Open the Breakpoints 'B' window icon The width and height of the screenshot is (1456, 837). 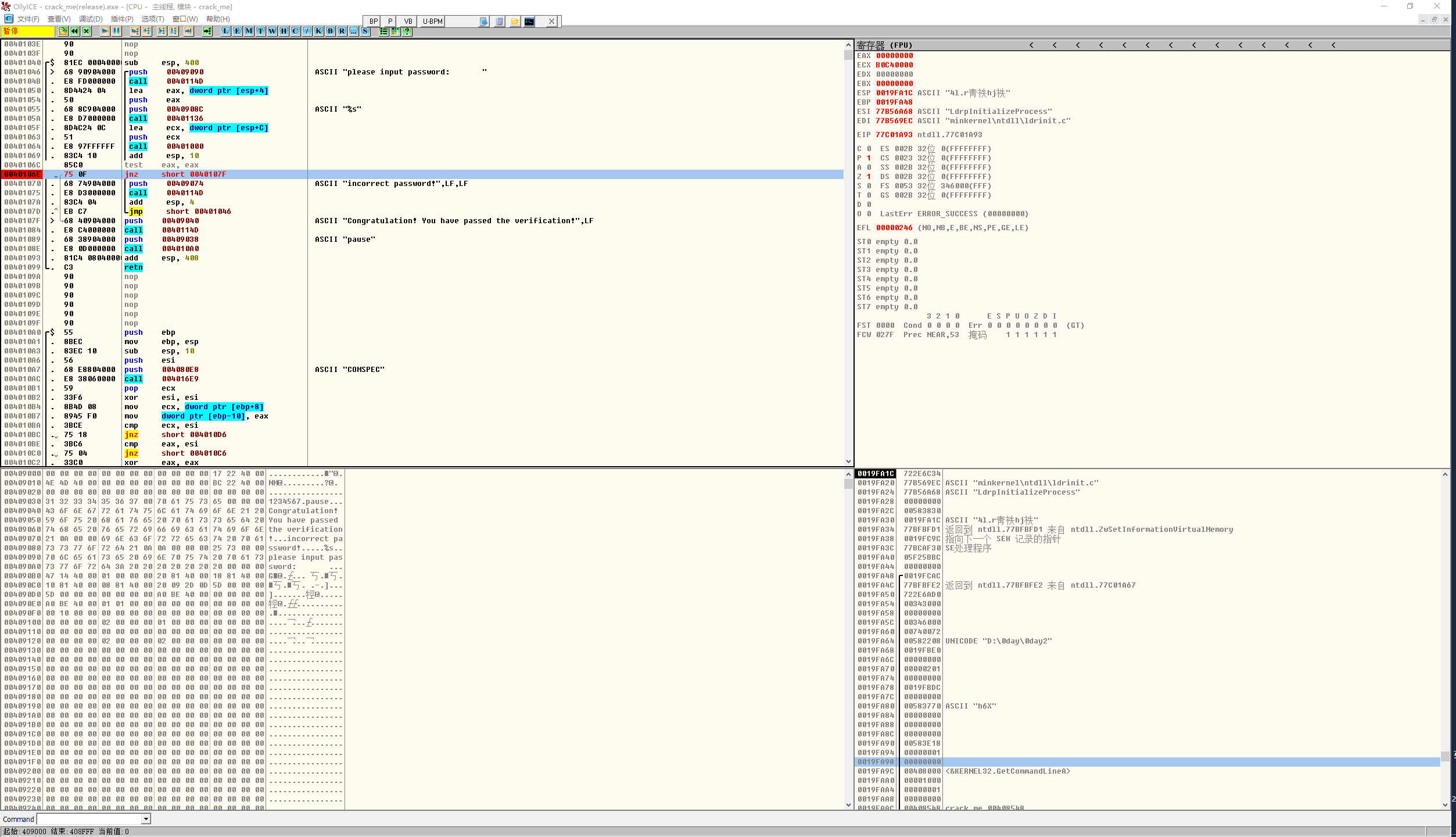[x=330, y=31]
